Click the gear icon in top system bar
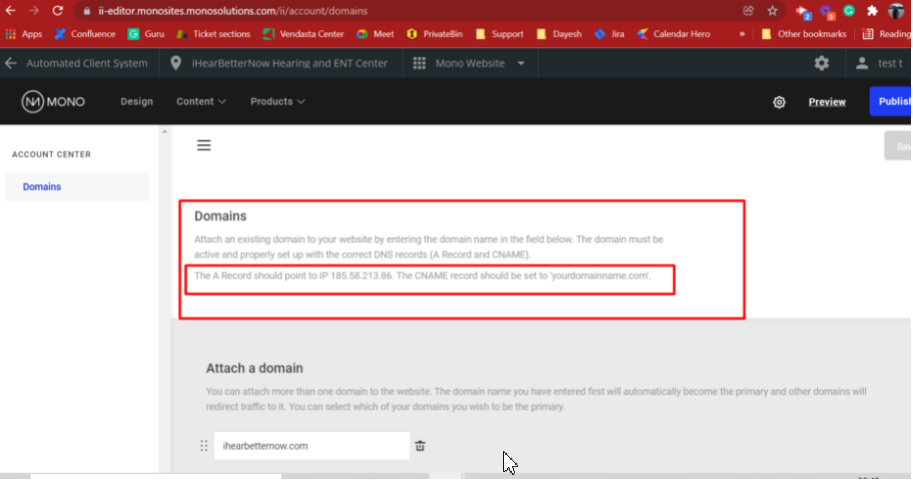Image resolution: width=913 pixels, height=482 pixels. pos(821,63)
